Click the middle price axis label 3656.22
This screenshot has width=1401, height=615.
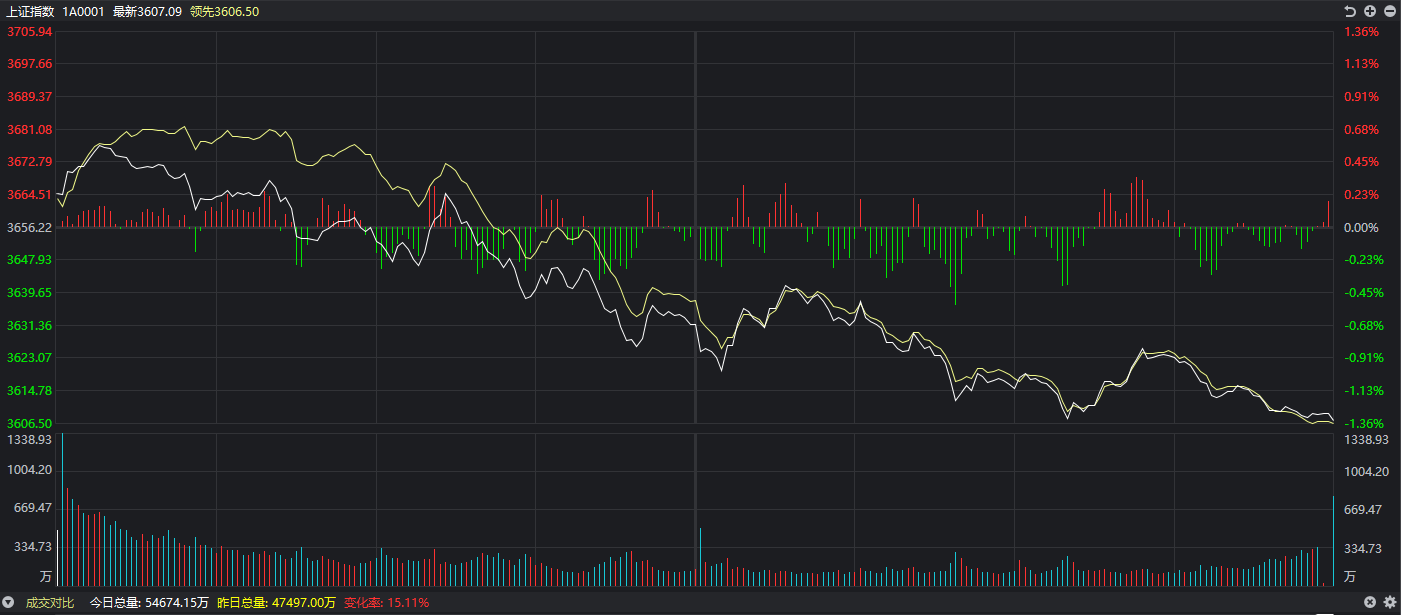coord(30,227)
